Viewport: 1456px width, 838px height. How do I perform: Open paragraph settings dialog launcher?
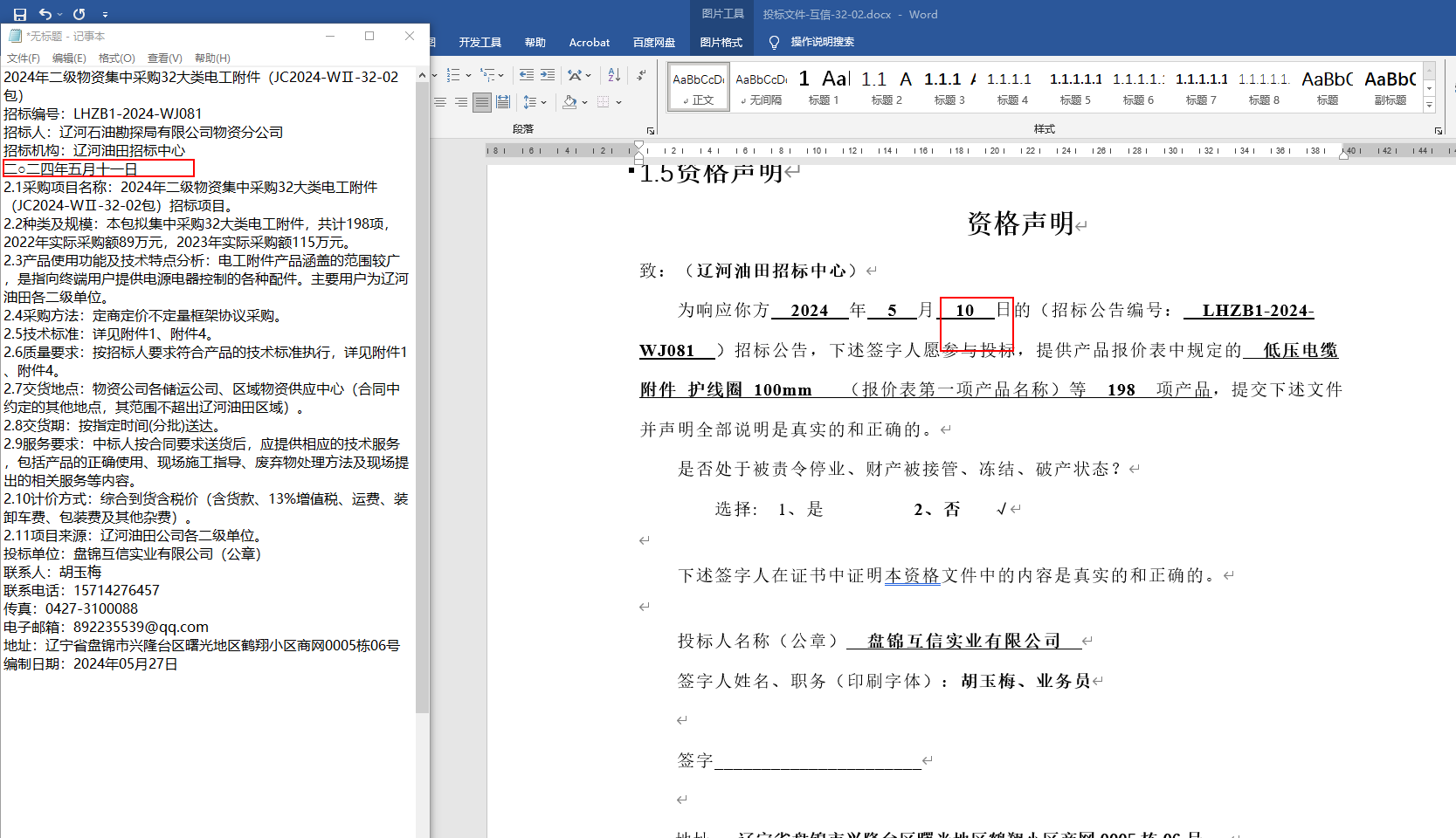pos(650,130)
